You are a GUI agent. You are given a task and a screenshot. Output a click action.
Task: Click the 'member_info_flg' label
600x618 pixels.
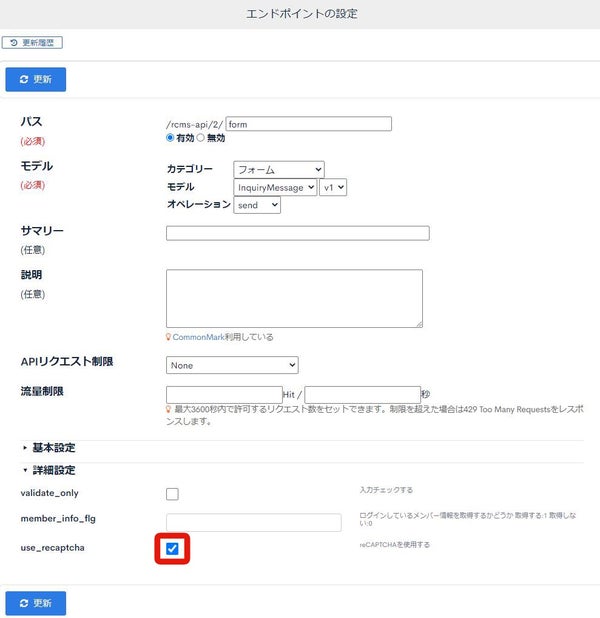(58, 519)
